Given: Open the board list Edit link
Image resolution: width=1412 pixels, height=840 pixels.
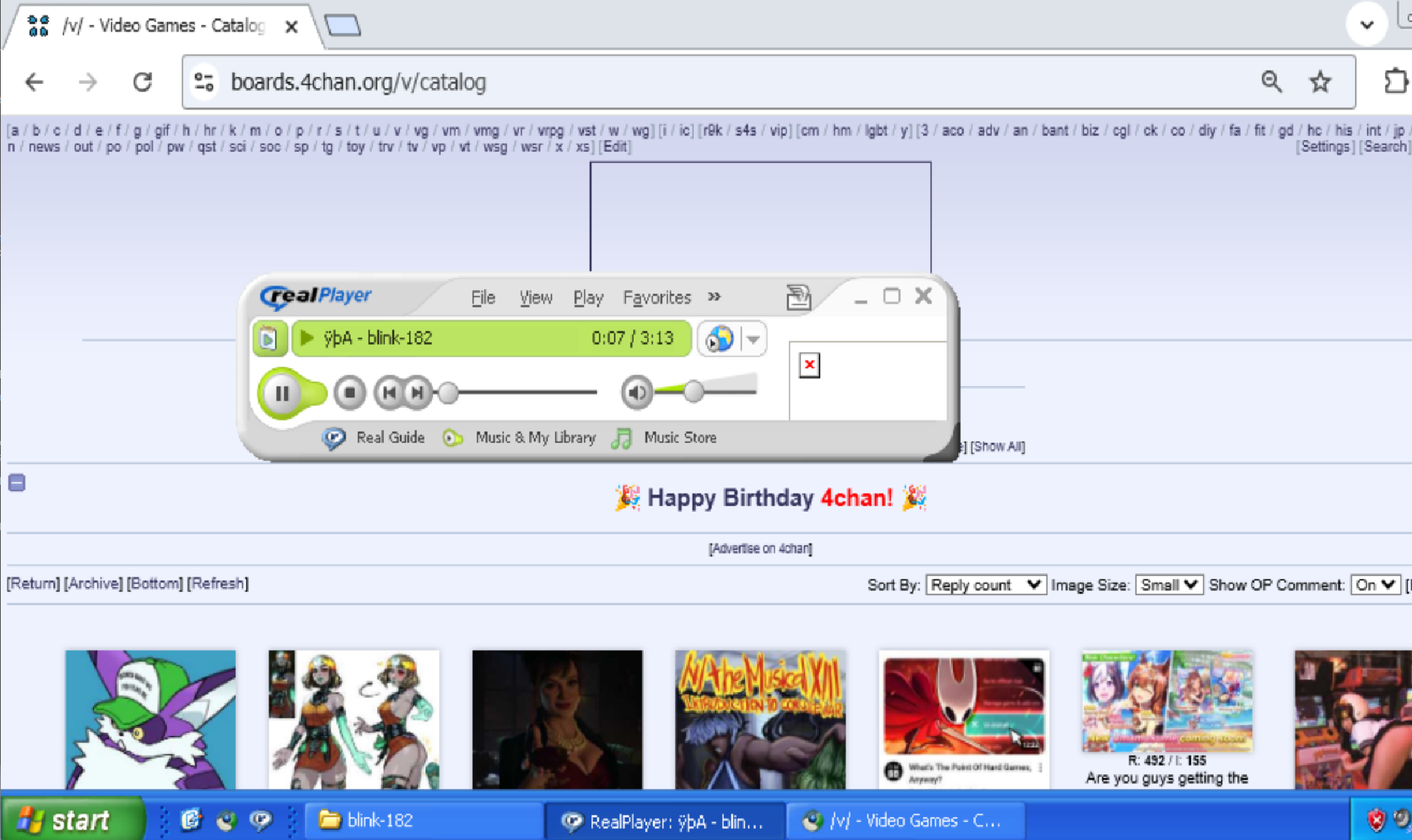Looking at the screenshot, I should [615, 147].
